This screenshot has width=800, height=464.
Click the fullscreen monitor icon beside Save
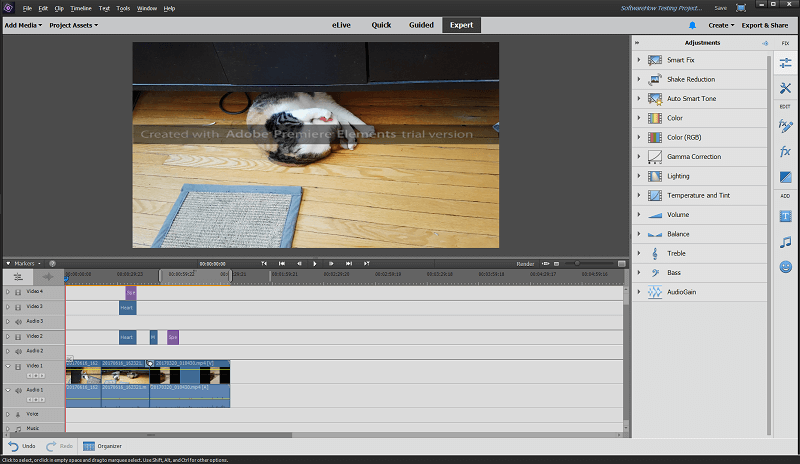741,8
